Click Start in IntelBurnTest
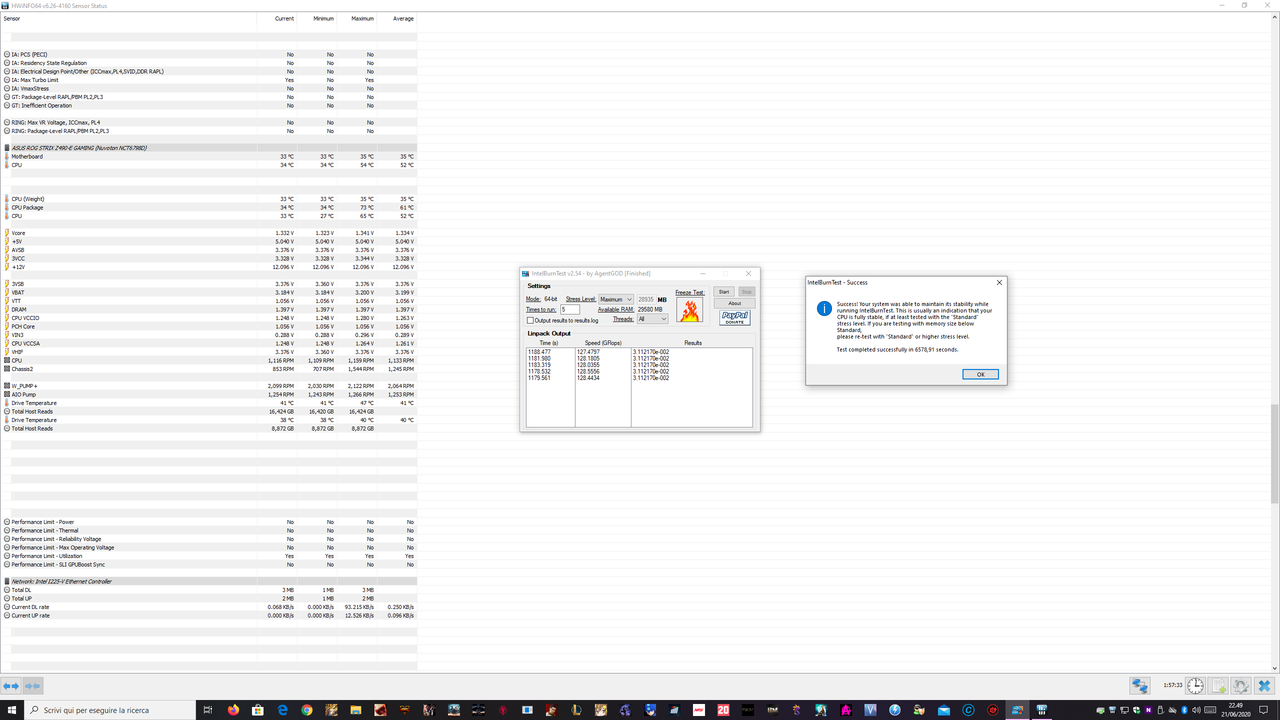Image resolution: width=1280 pixels, height=720 pixels. pos(724,292)
